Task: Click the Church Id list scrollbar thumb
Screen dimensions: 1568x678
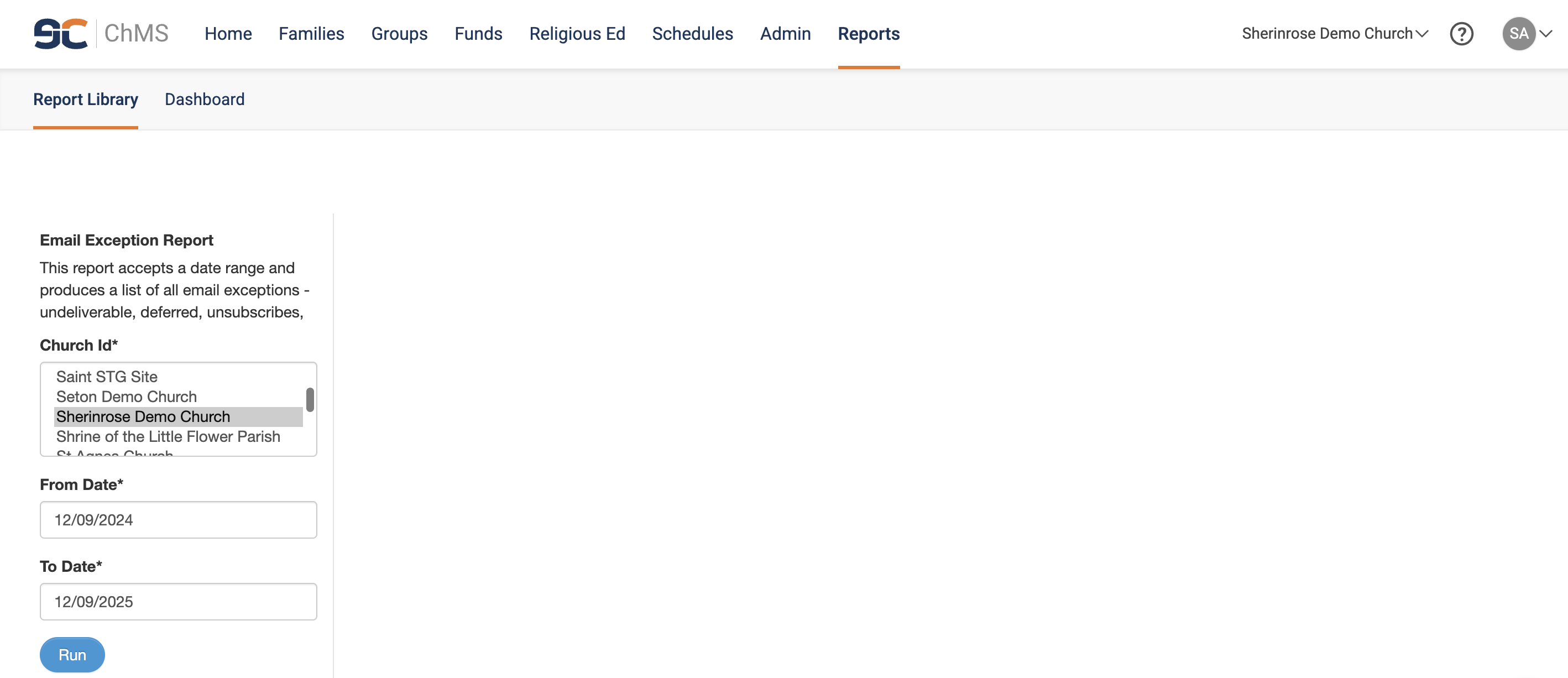Action: [310, 400]
